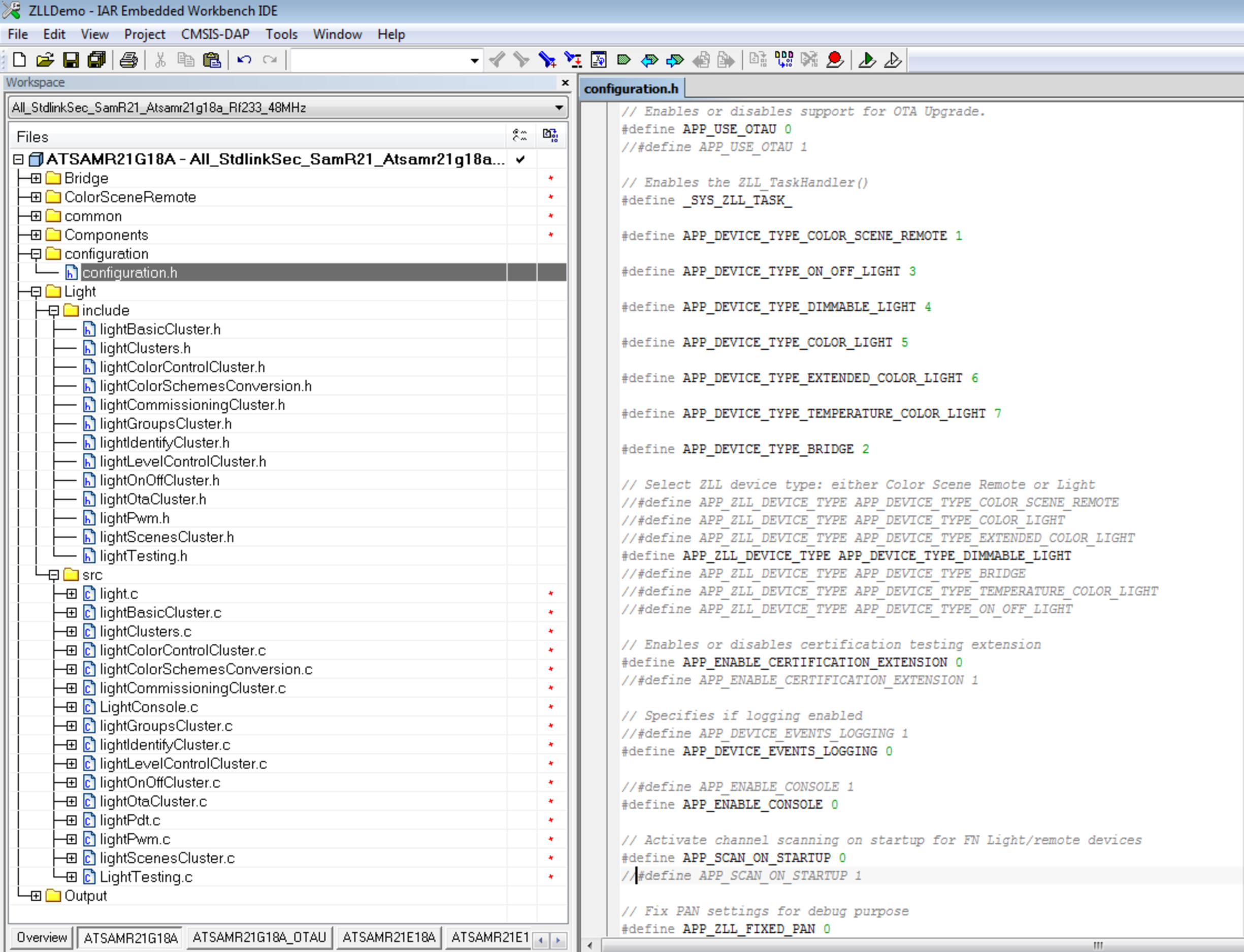Expand the include folder under Light
The height and width of the screenshot is (952, 1244).
[54, 310]
